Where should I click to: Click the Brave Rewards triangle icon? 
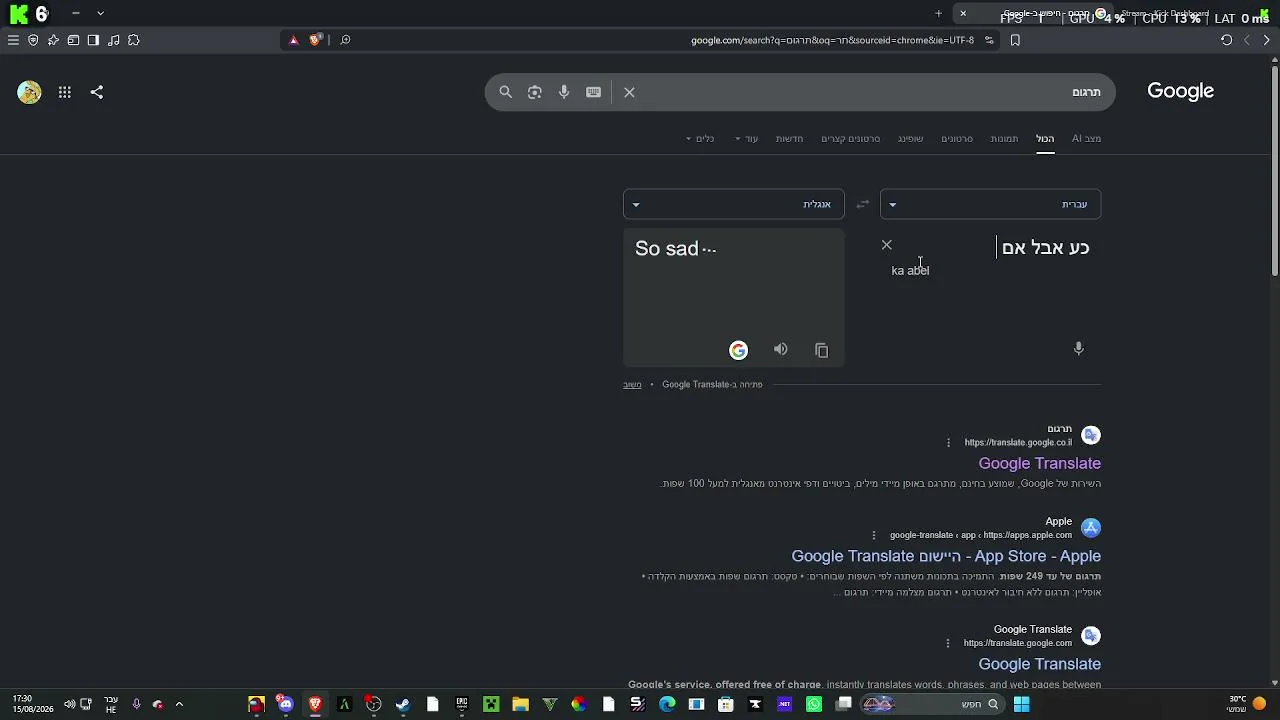tap(293, 40)
